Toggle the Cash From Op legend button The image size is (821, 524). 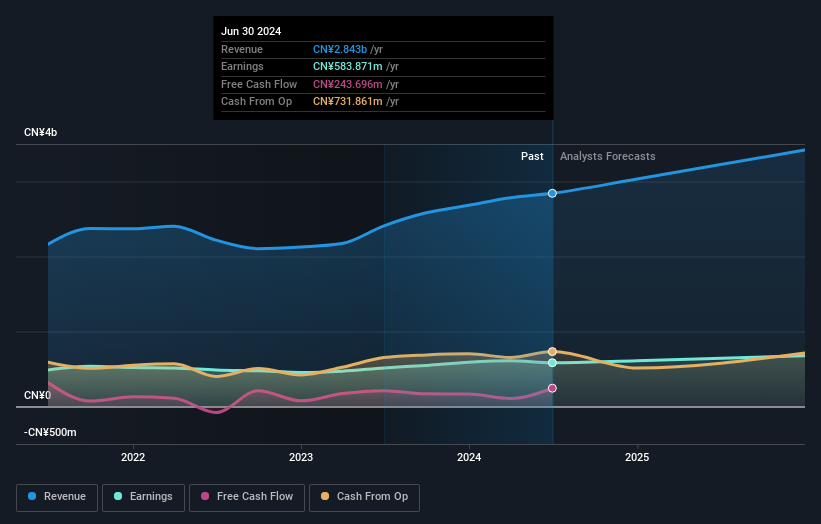click(364, 497)
